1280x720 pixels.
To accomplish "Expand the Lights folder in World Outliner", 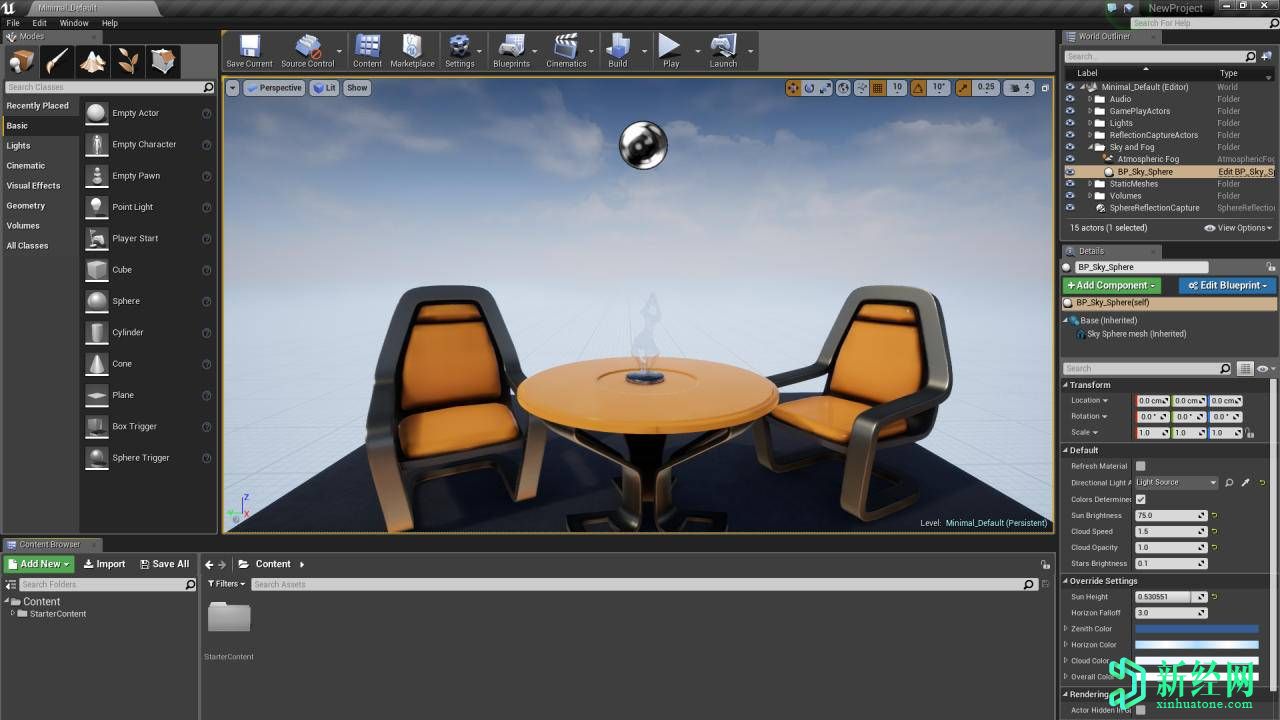I will pyautogui.click(x=1090, y=123).
